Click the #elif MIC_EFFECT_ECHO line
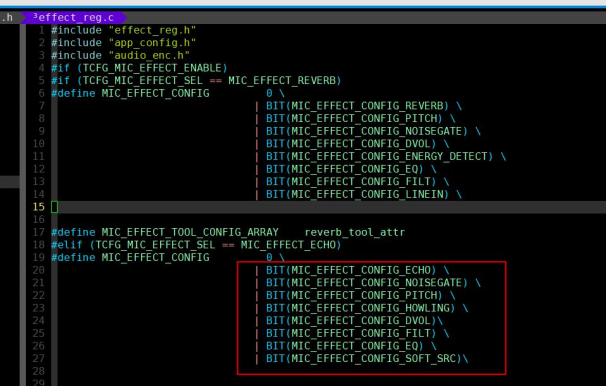The height and width of the screenshot is (386, 606). [x=196, y=245]
